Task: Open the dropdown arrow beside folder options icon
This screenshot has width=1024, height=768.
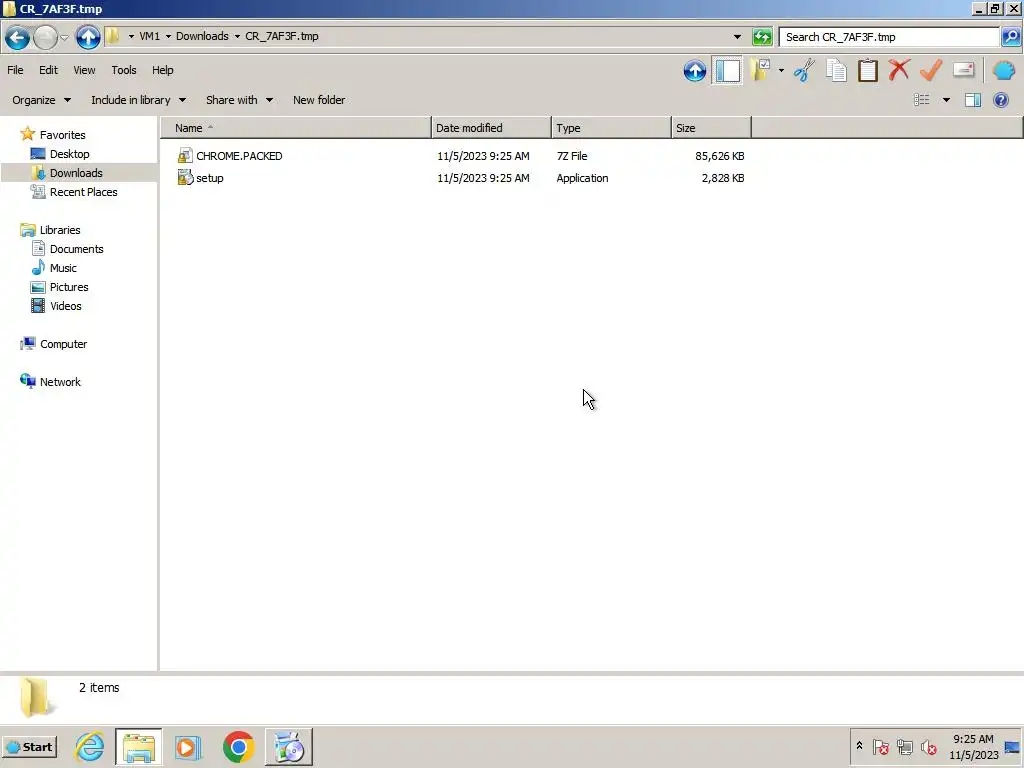Action: 781,71
